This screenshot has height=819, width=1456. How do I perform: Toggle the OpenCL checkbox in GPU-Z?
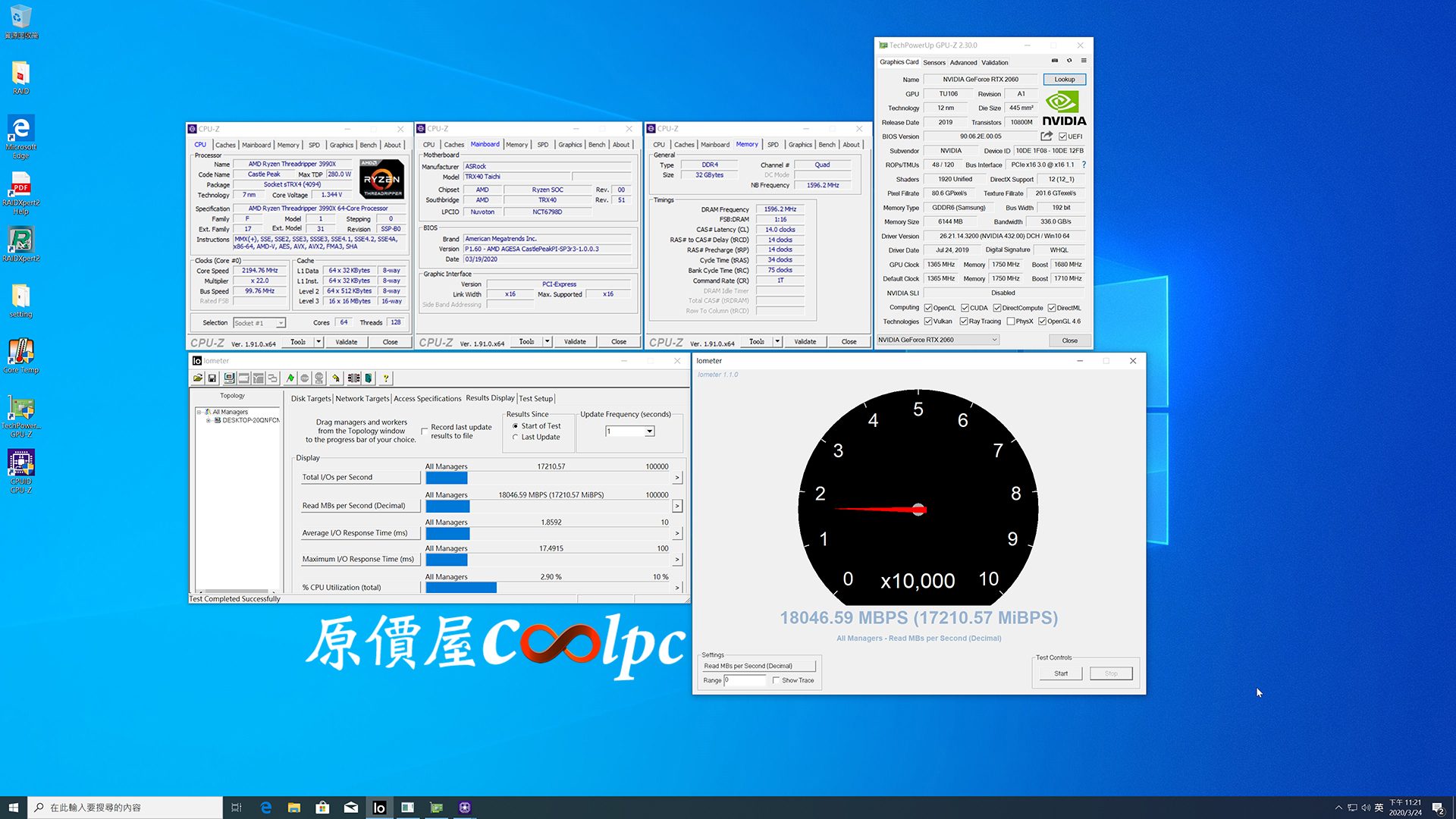(x=928, y=308)
